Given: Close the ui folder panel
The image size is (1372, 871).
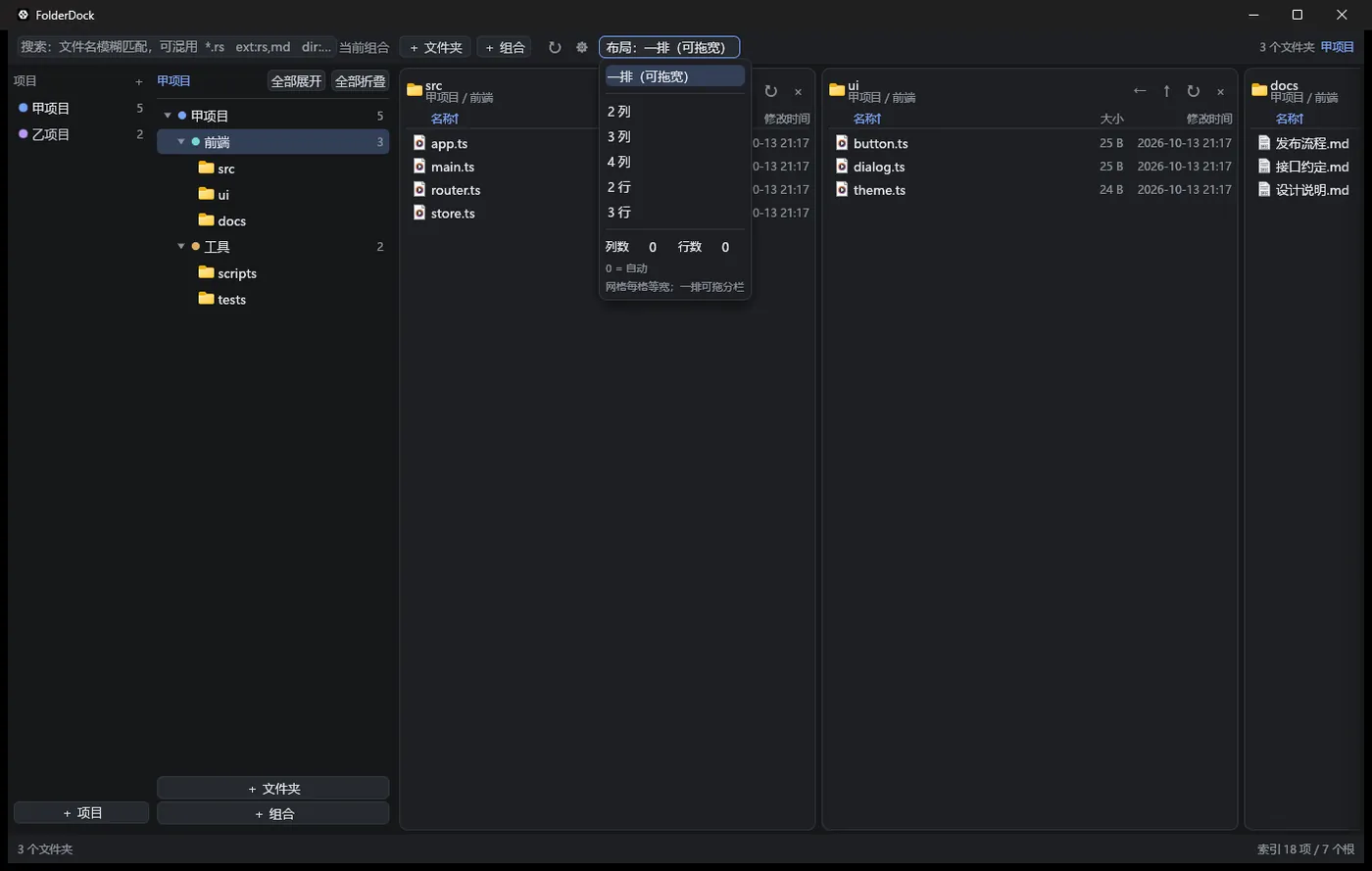Looking at the screenshot, I should pyautogui.click(x=1220, y=91).
